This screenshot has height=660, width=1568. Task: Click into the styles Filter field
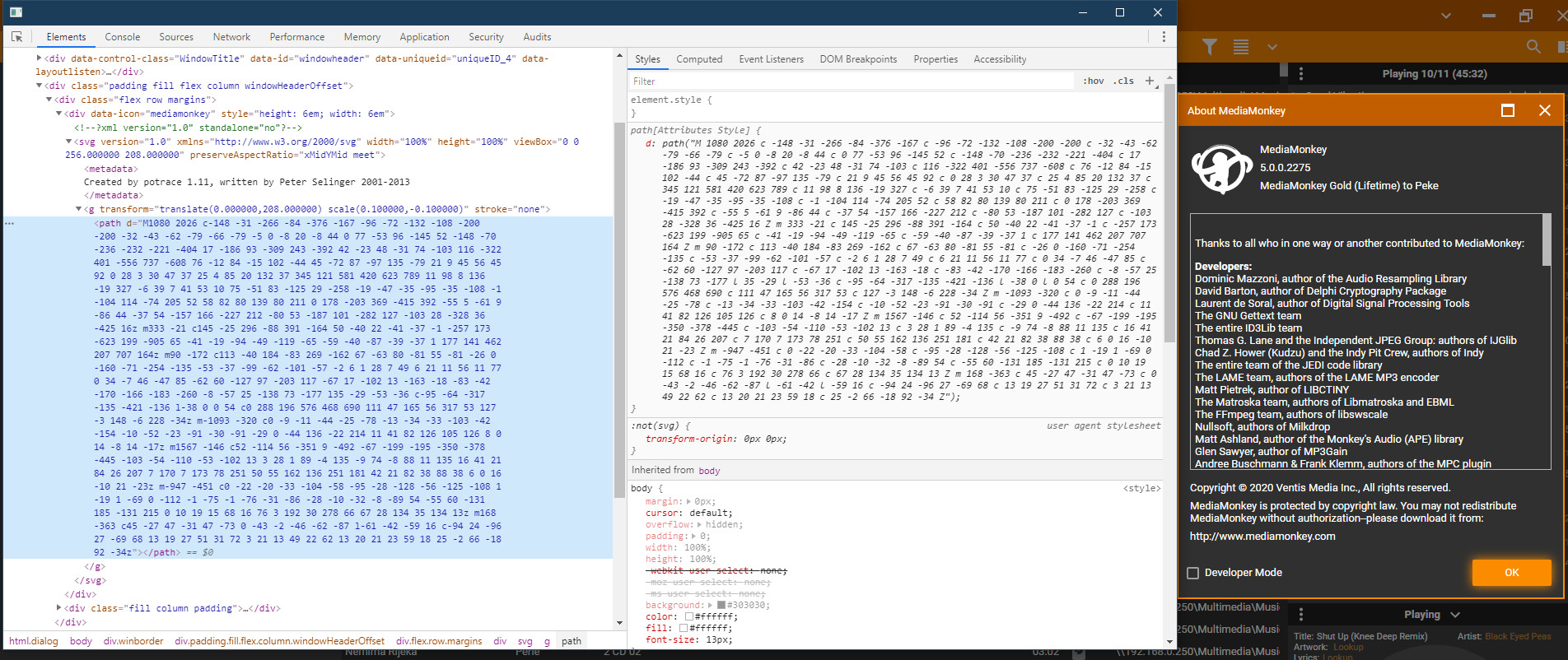[x=848, y=81]
